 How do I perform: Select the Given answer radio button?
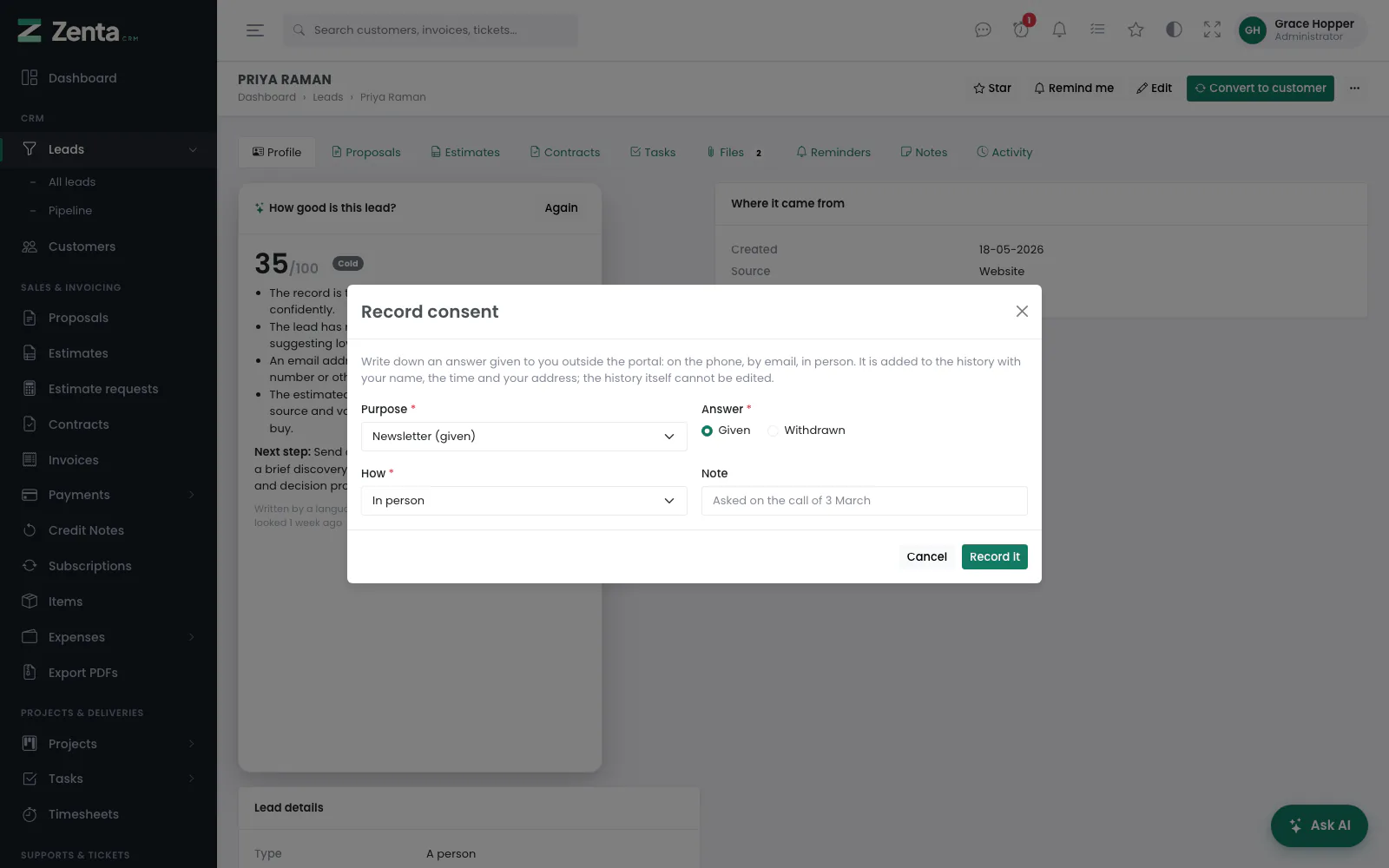click(707, 431)
